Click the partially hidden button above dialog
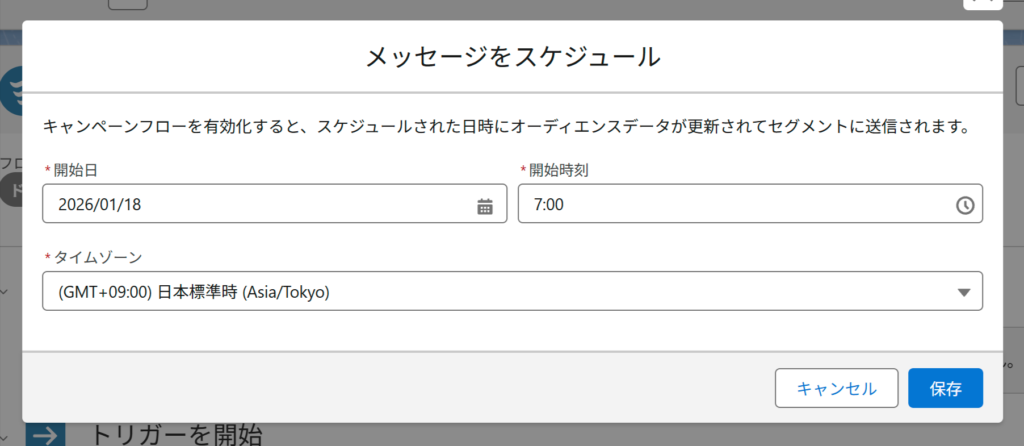This screenshot has width=1024, height=446. pos(127,5)
